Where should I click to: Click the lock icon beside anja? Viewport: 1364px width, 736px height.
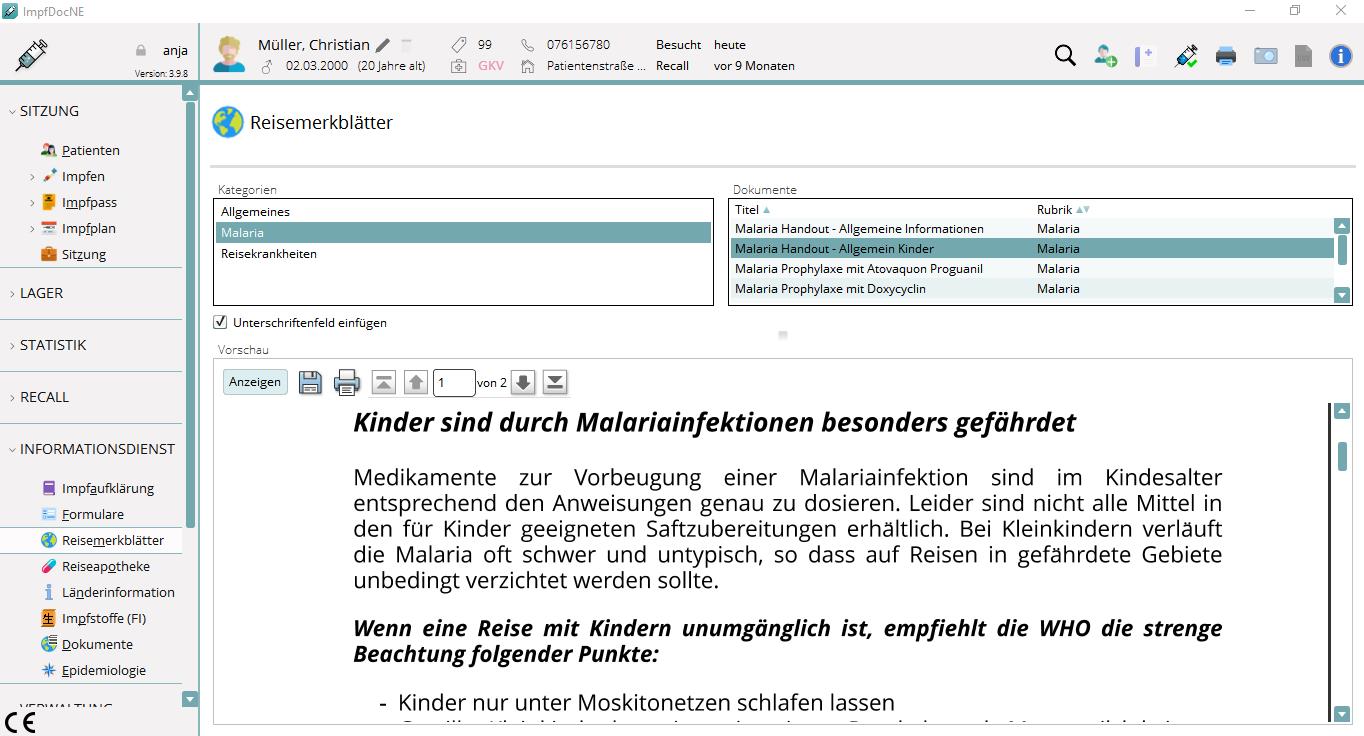click(x=141, y=51)
